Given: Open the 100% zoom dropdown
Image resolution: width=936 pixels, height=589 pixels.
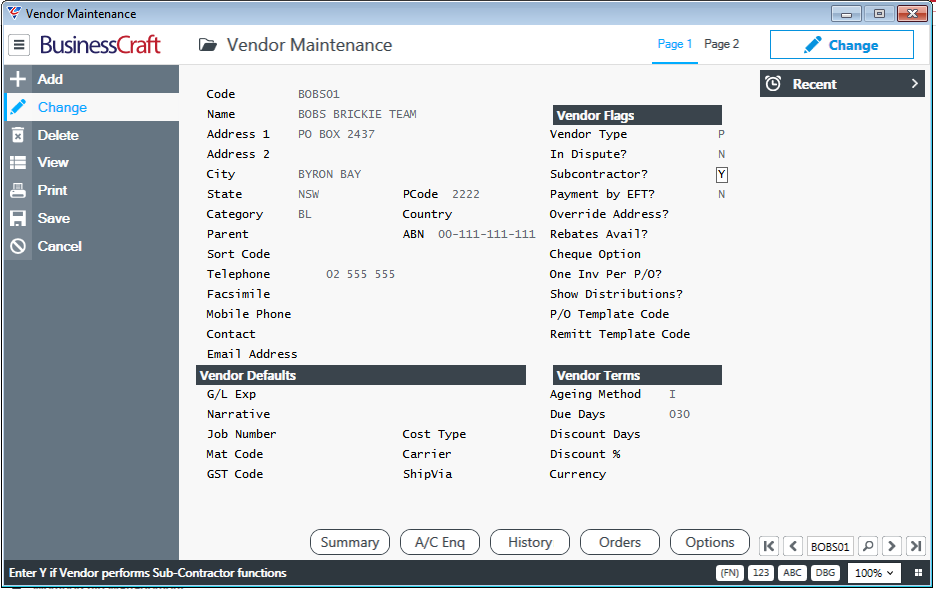Looking at the screenshot, I should pyautogui.click(x=874, y=573).
